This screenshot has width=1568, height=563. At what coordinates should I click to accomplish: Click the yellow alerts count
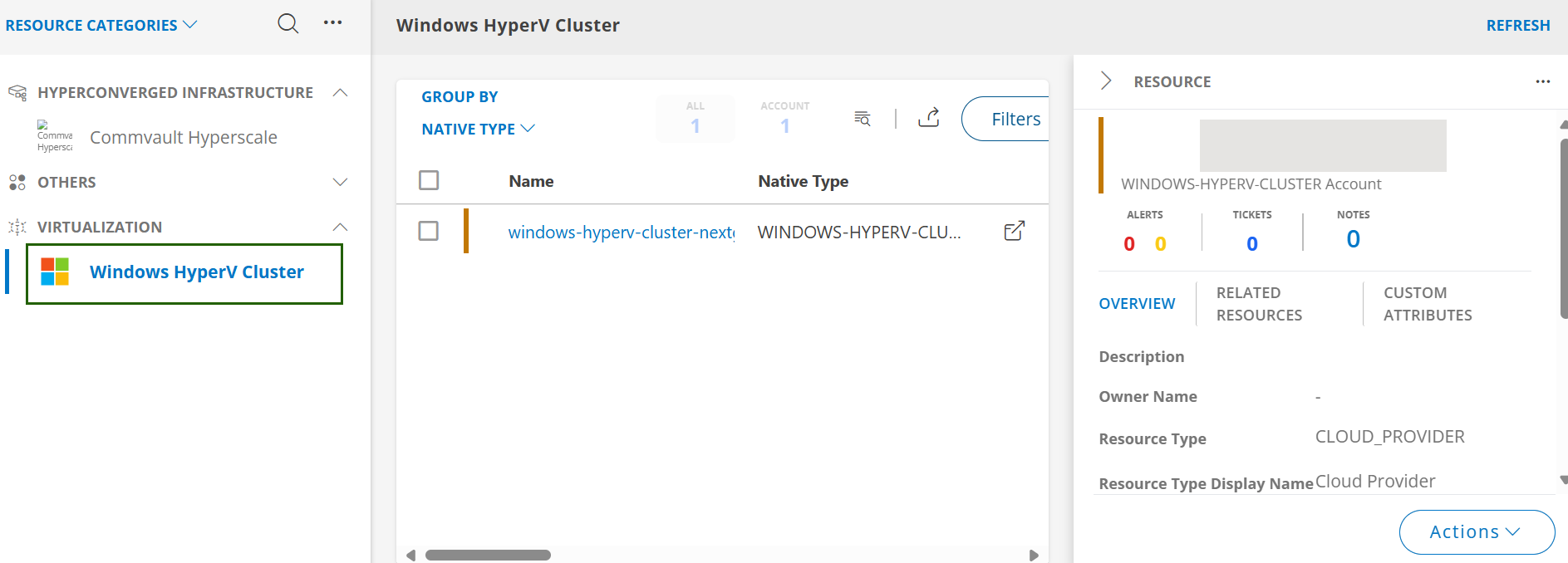pyautogui.click(x=1161, y=243)
